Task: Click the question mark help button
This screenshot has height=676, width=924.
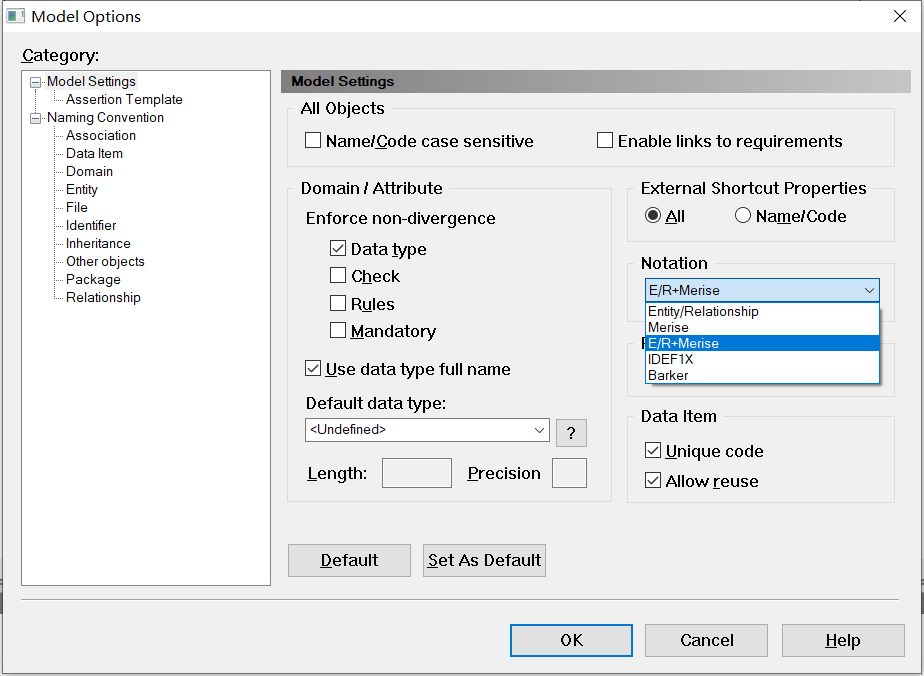Action: [x=570, y=432]
